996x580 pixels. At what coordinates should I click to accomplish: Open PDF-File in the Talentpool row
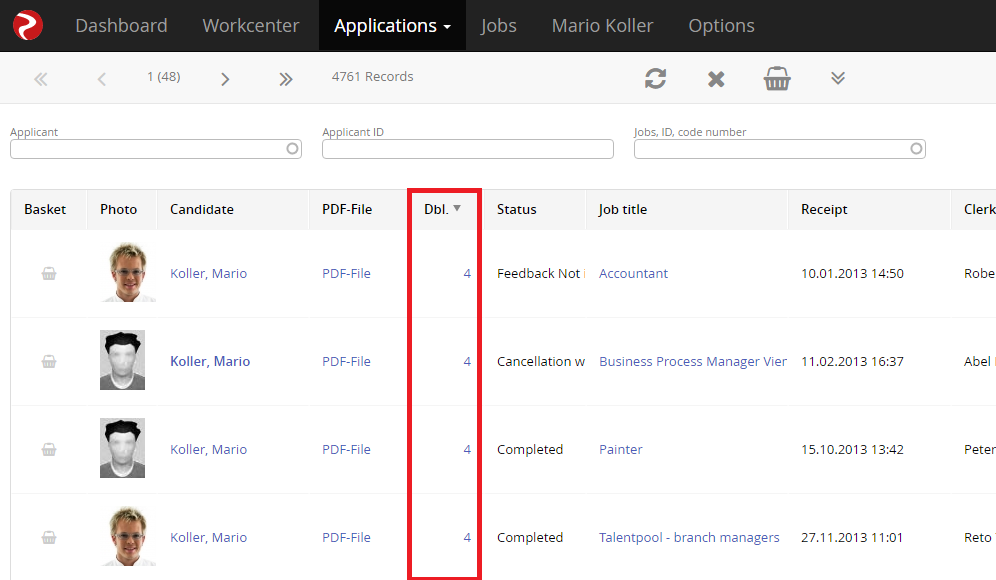tap(346, 537)
